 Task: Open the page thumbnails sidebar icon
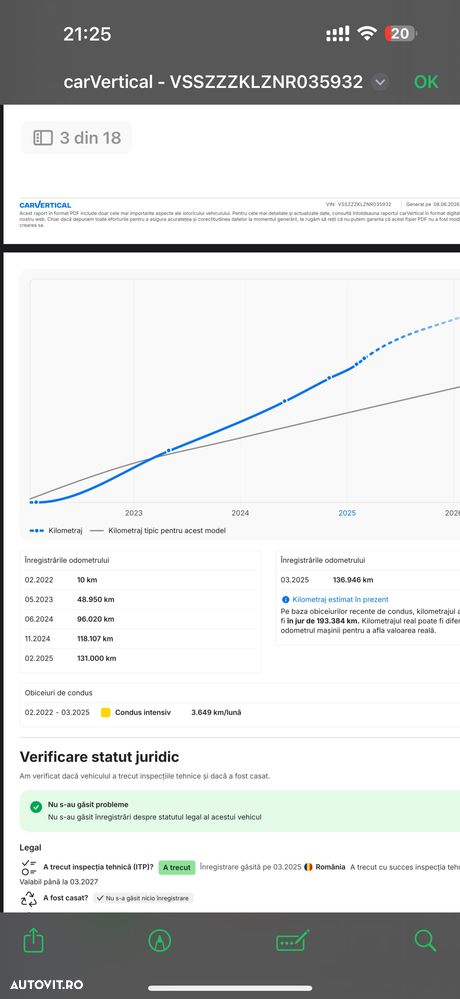pyautogui.click(x=43, y=138)
